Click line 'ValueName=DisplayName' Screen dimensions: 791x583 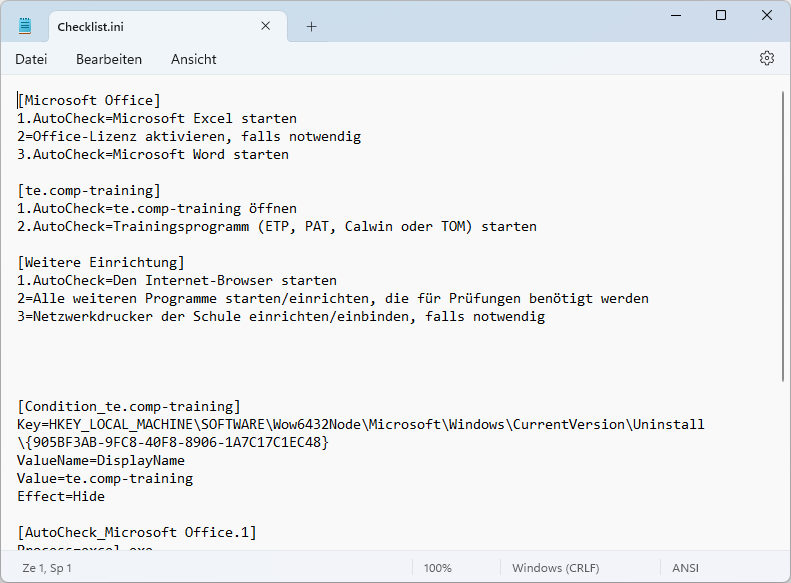pos(101,460)
